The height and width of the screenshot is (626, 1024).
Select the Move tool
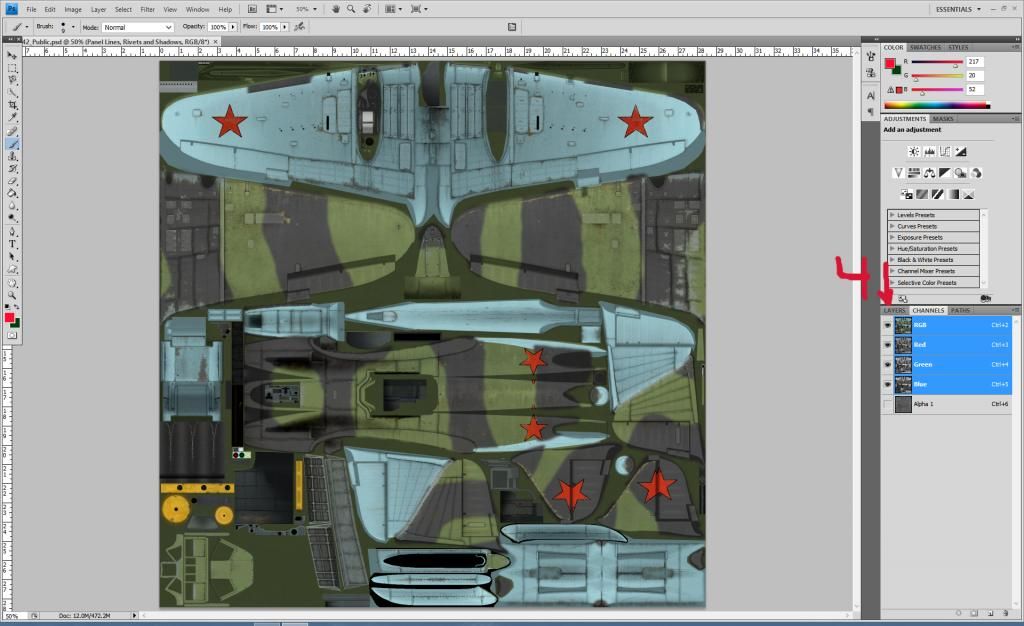pyautogui.click(x=13, y=55)
